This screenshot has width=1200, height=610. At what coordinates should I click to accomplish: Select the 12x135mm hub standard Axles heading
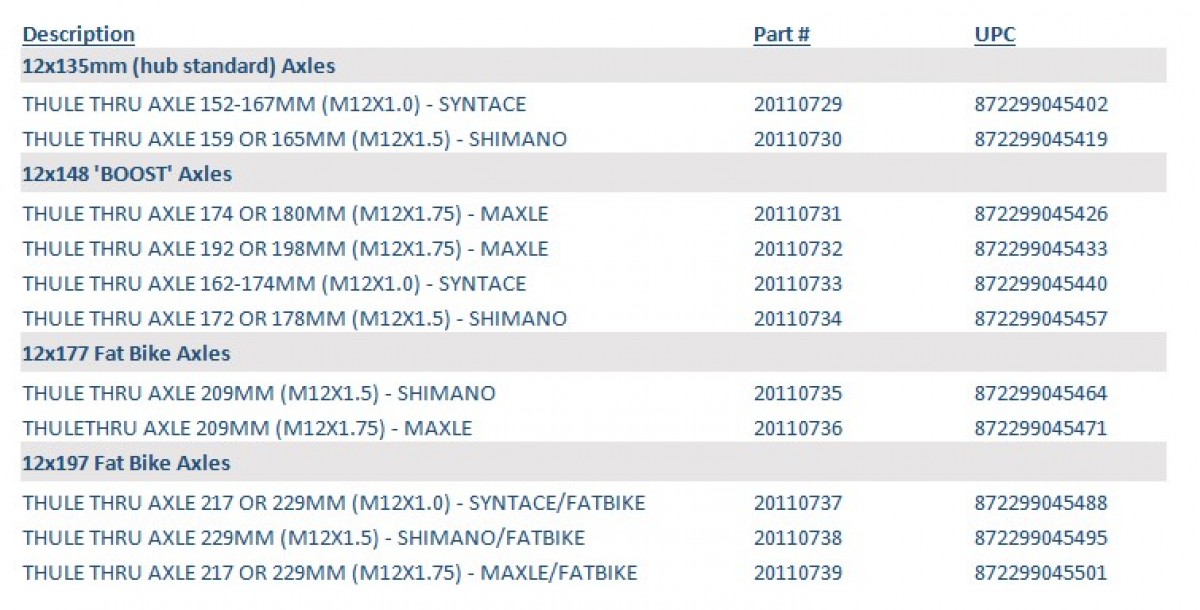click(x=178, y=66)
